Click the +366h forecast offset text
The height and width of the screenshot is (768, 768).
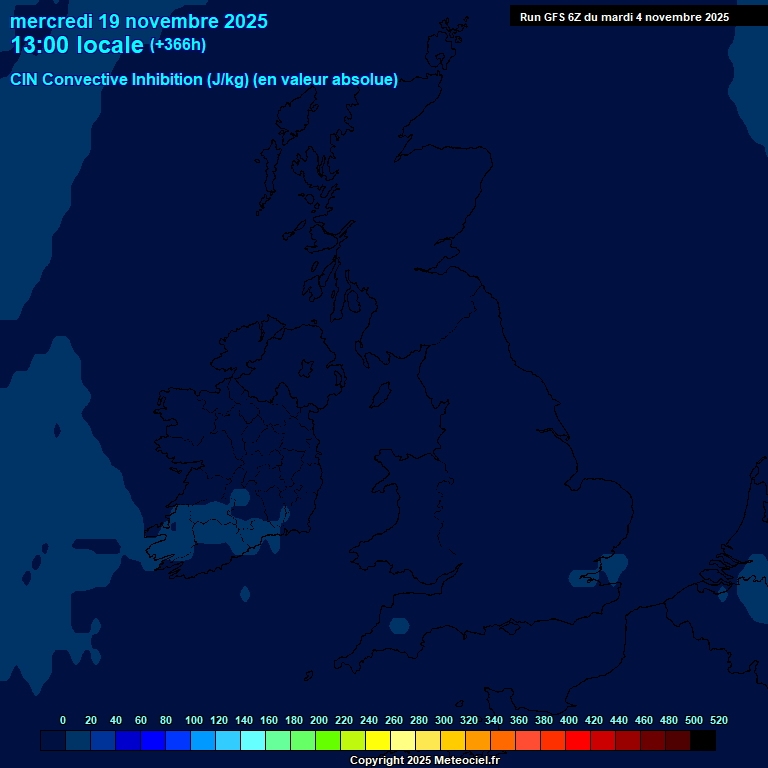click(177, 45)
